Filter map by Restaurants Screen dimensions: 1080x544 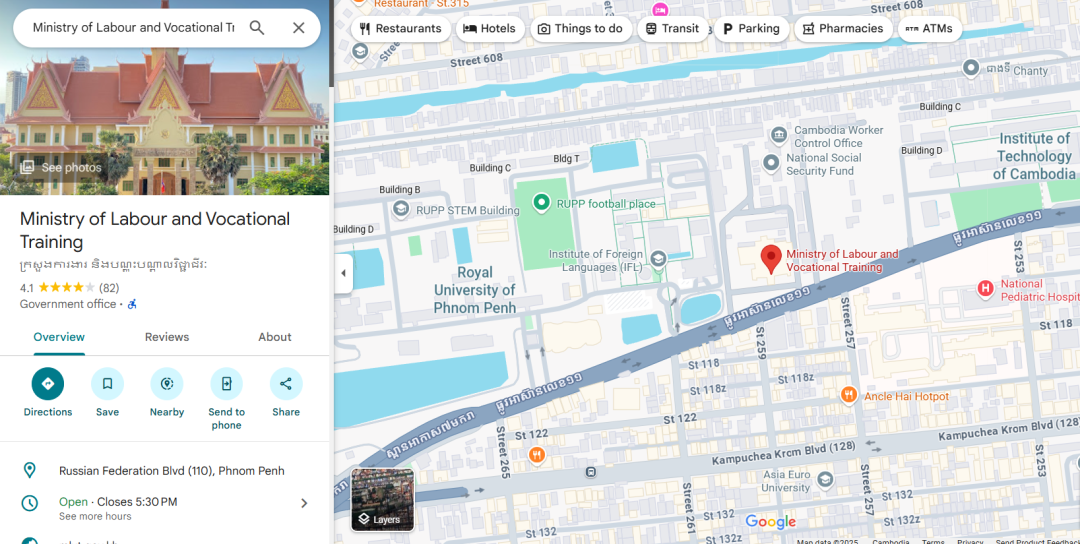(400, 28)
